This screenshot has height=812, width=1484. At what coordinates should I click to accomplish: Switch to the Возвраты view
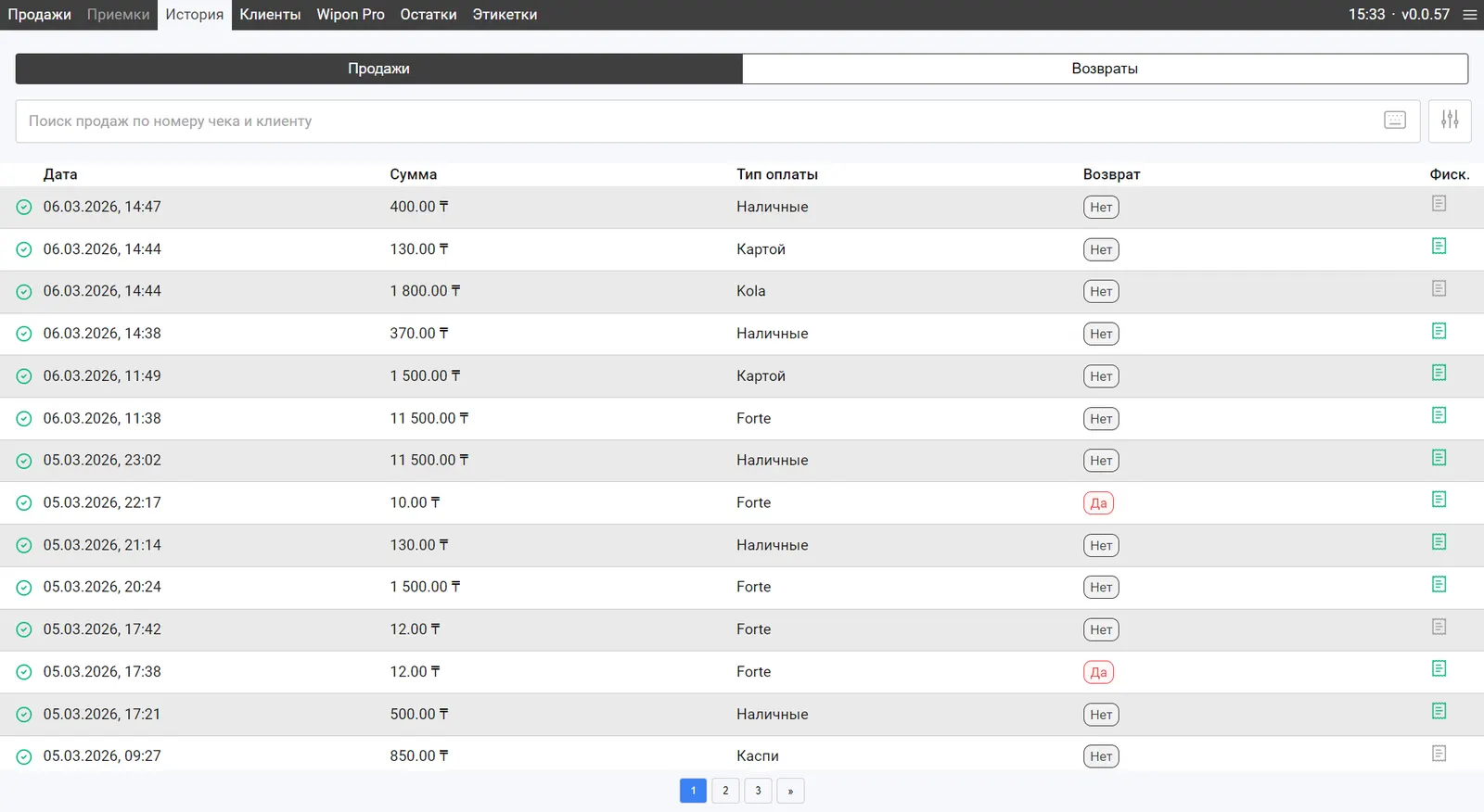click(1104, 69)
